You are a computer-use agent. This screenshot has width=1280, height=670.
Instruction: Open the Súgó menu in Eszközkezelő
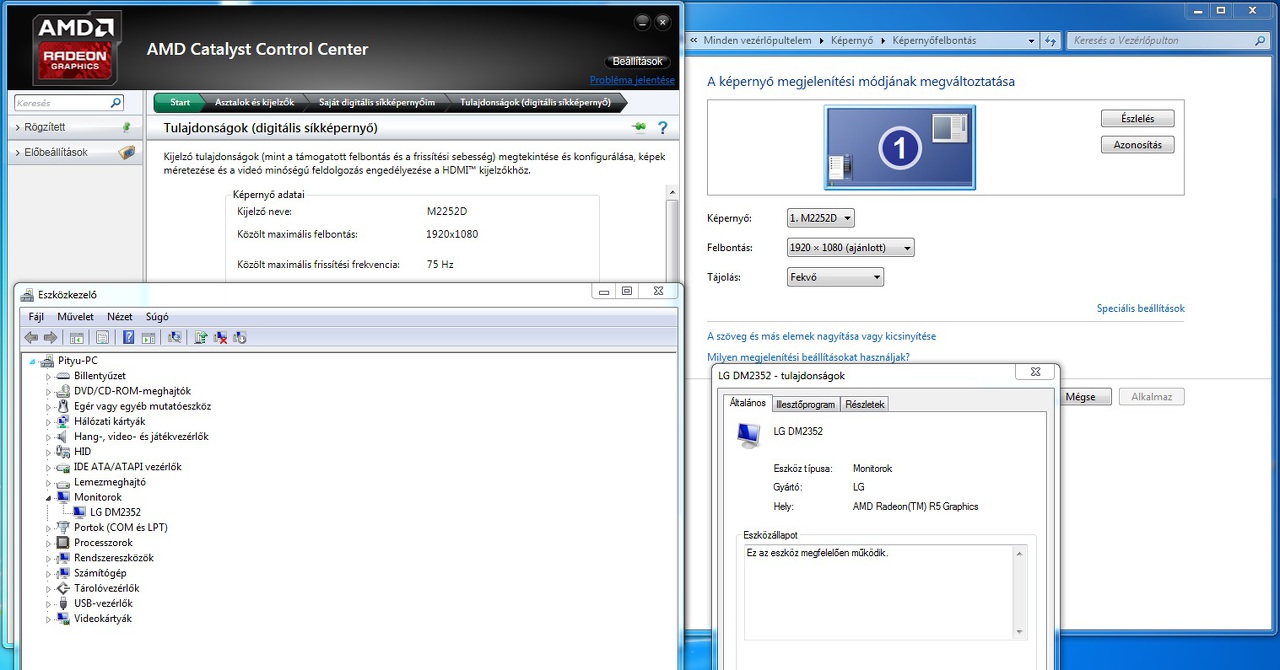tap(157, 317)
